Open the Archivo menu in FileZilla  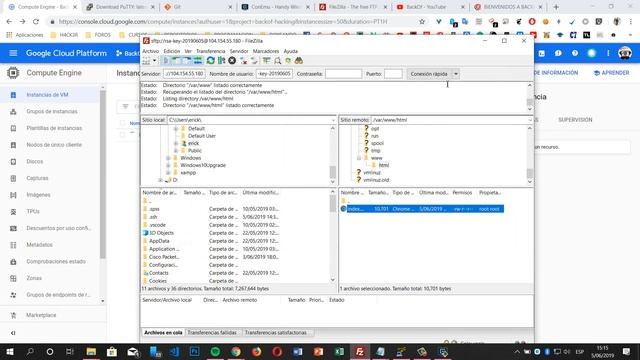(151, 51)
